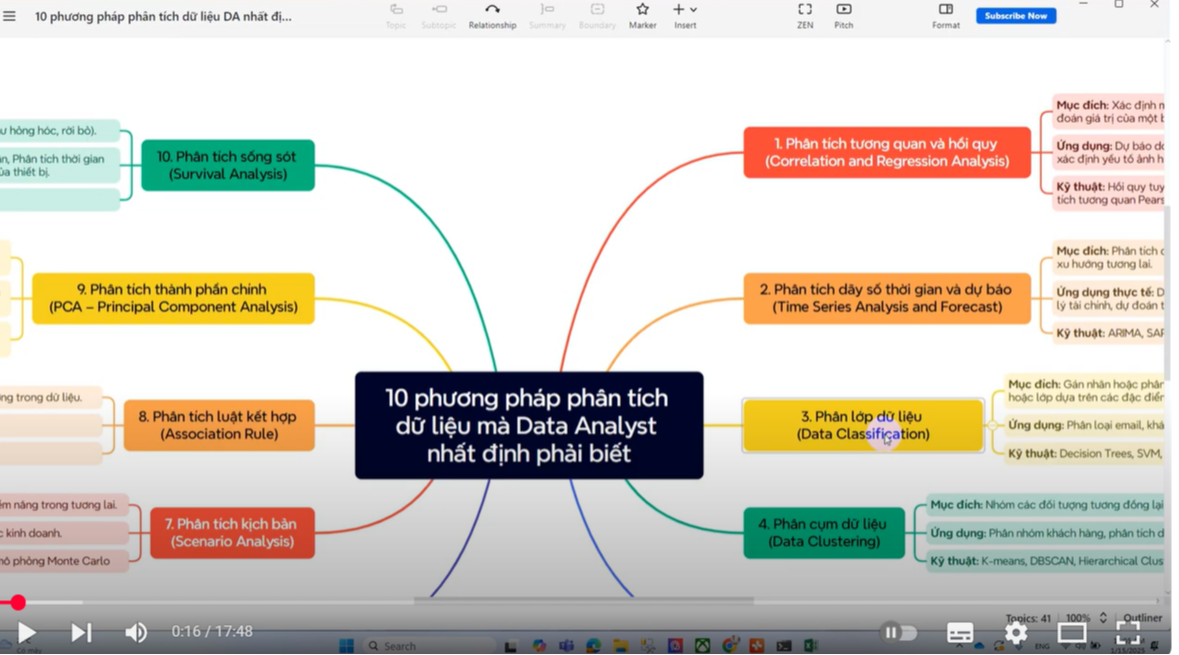Adjust the 100% zoom level stepper
1179x655 pixels.
[1103, 618]
